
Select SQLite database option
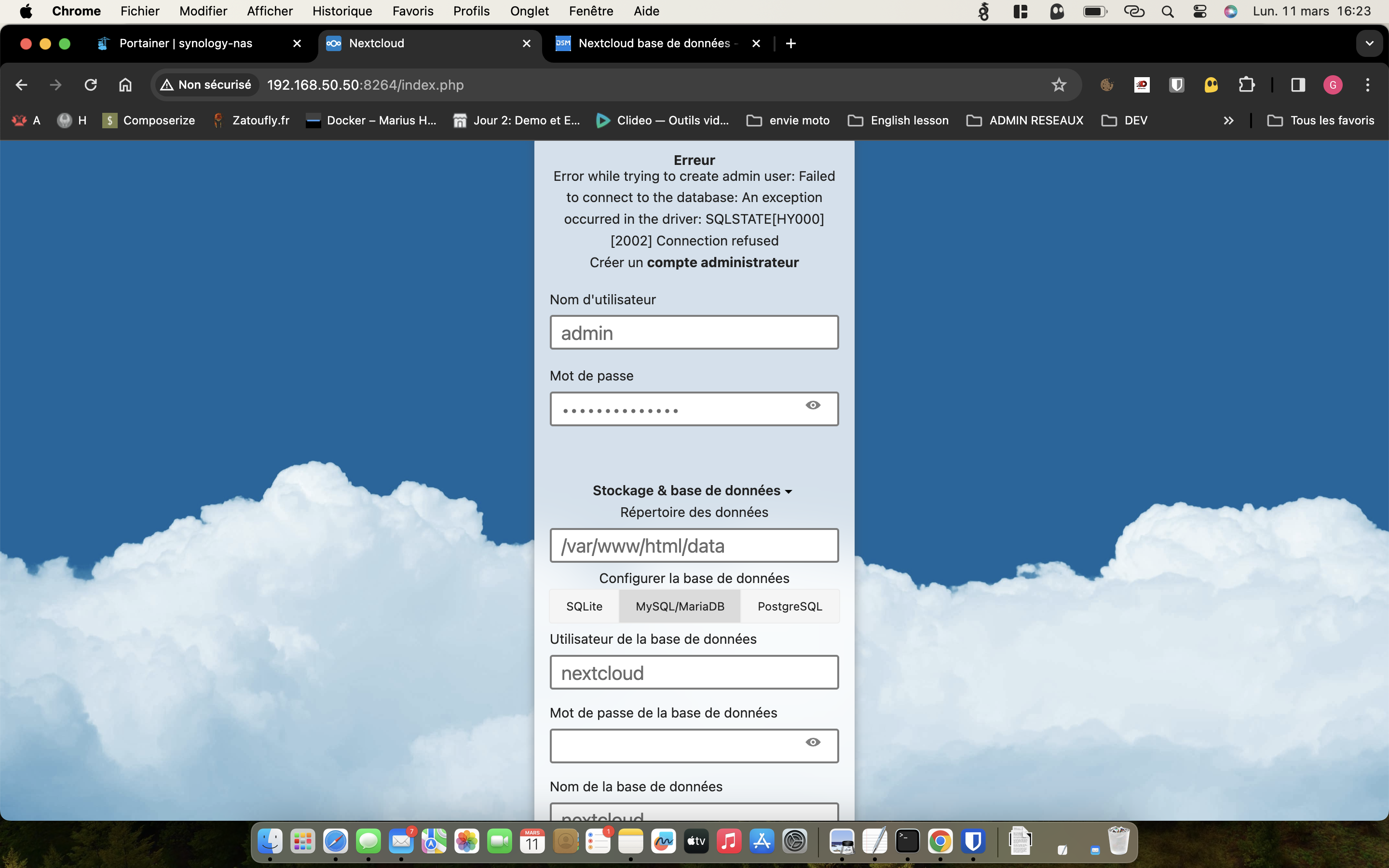(585, 606)
